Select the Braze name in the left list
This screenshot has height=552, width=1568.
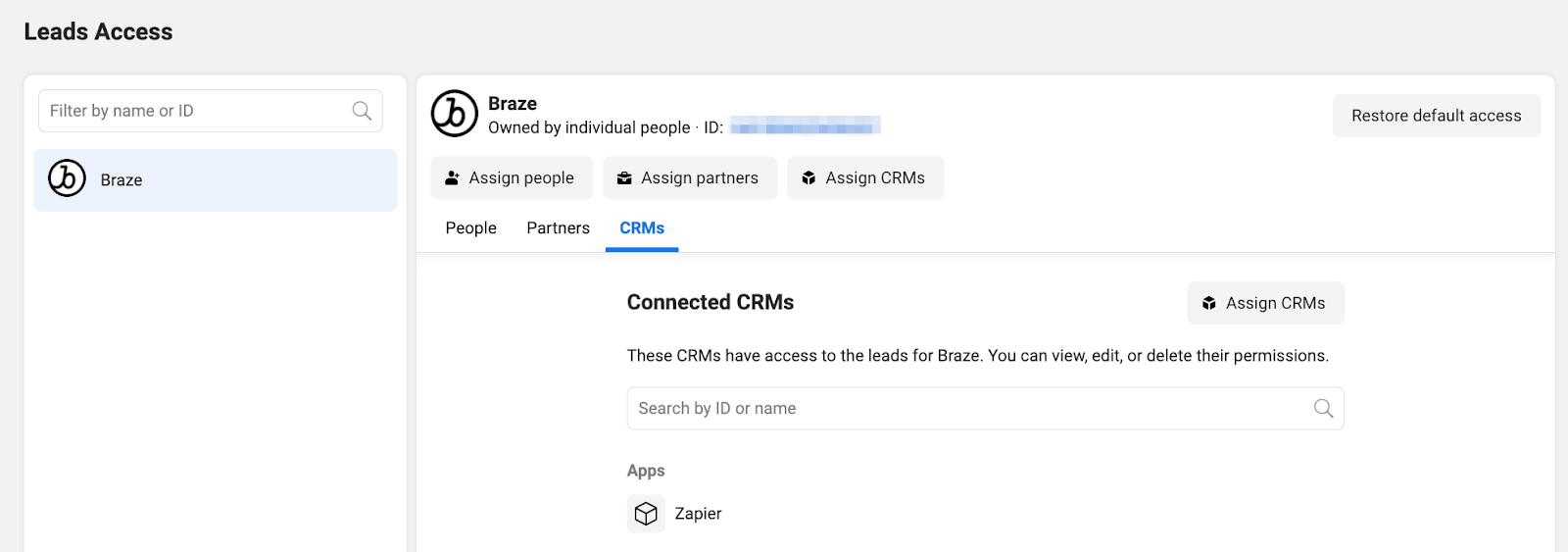tap(122, 180)
